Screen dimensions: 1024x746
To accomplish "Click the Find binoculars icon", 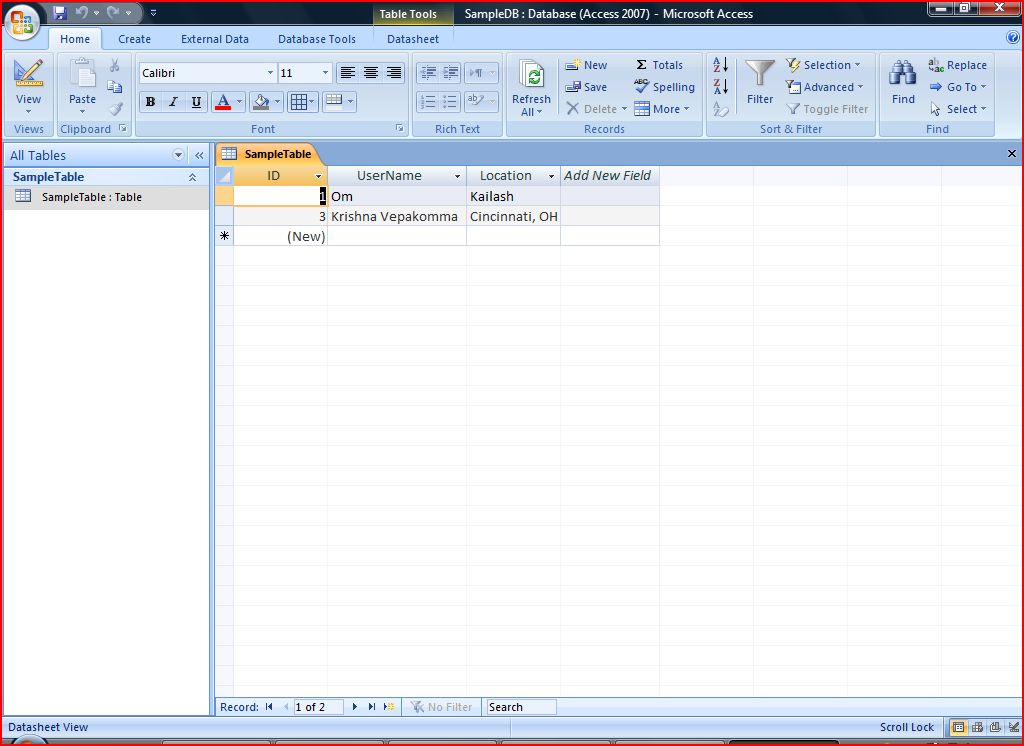I will [903, 73].
